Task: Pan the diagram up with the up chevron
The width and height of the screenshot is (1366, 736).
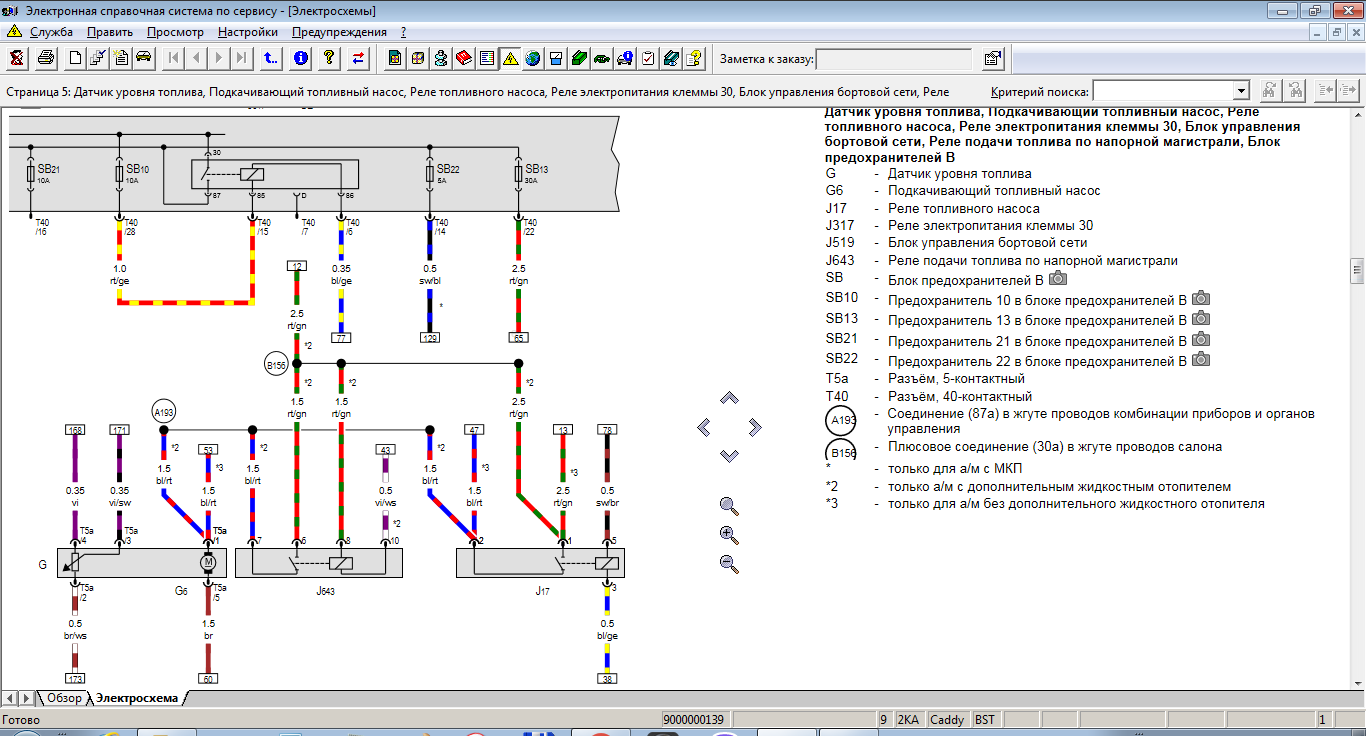Action: click(729, 398)
